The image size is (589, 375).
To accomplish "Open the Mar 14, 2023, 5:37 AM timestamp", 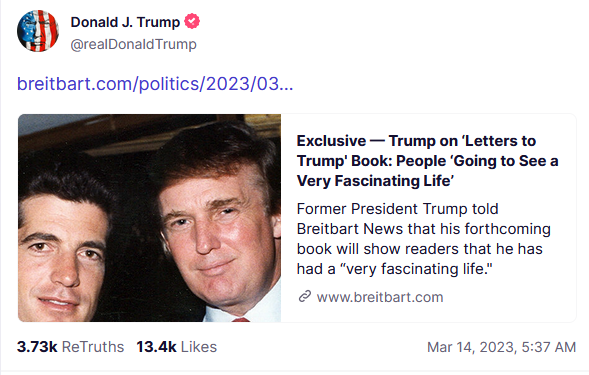I will [501, 347].
